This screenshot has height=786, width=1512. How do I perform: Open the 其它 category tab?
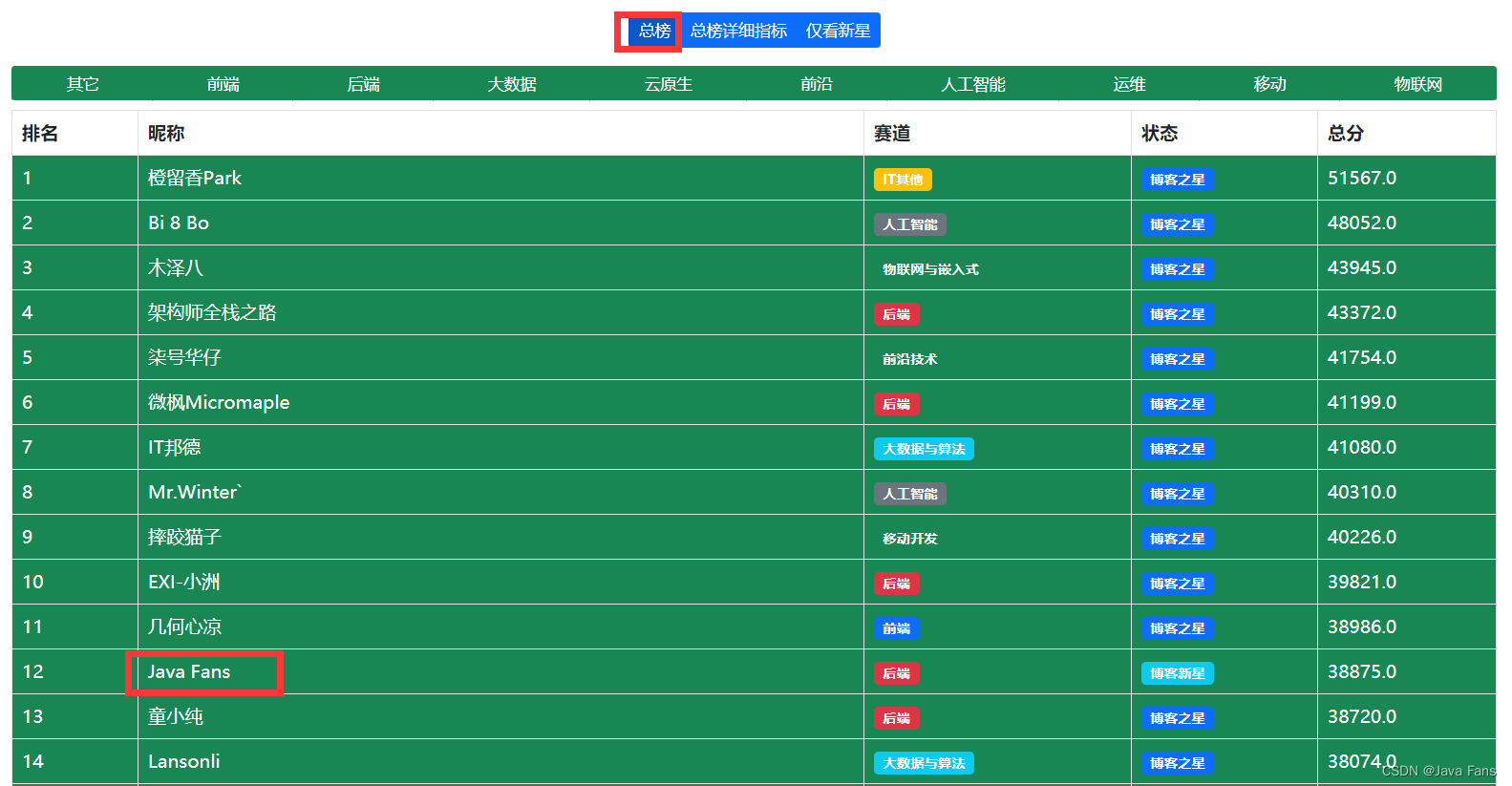tap(82, 84)
